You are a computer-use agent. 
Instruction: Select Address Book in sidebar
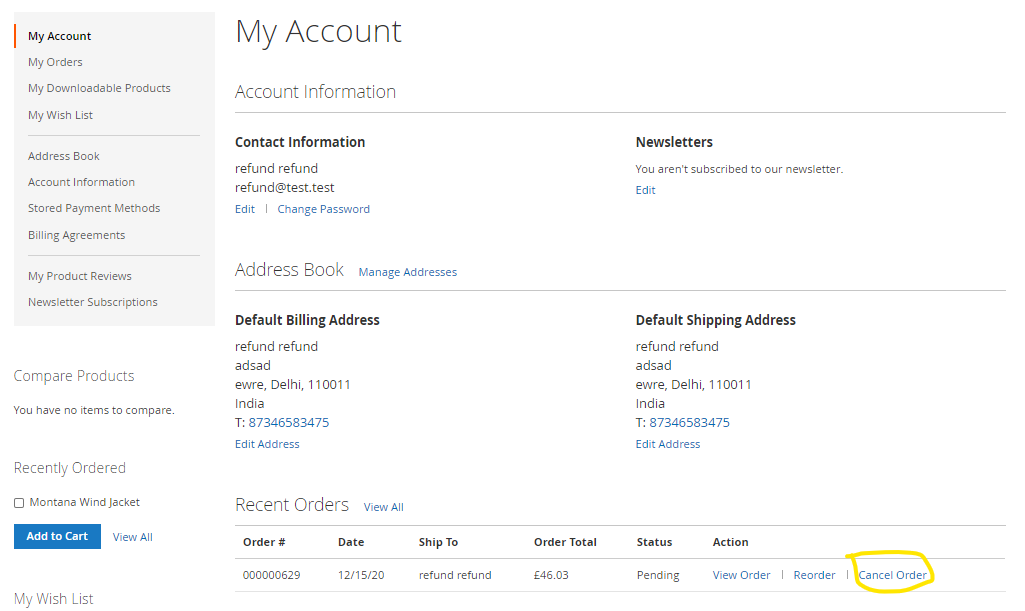(x=64, y=156)
